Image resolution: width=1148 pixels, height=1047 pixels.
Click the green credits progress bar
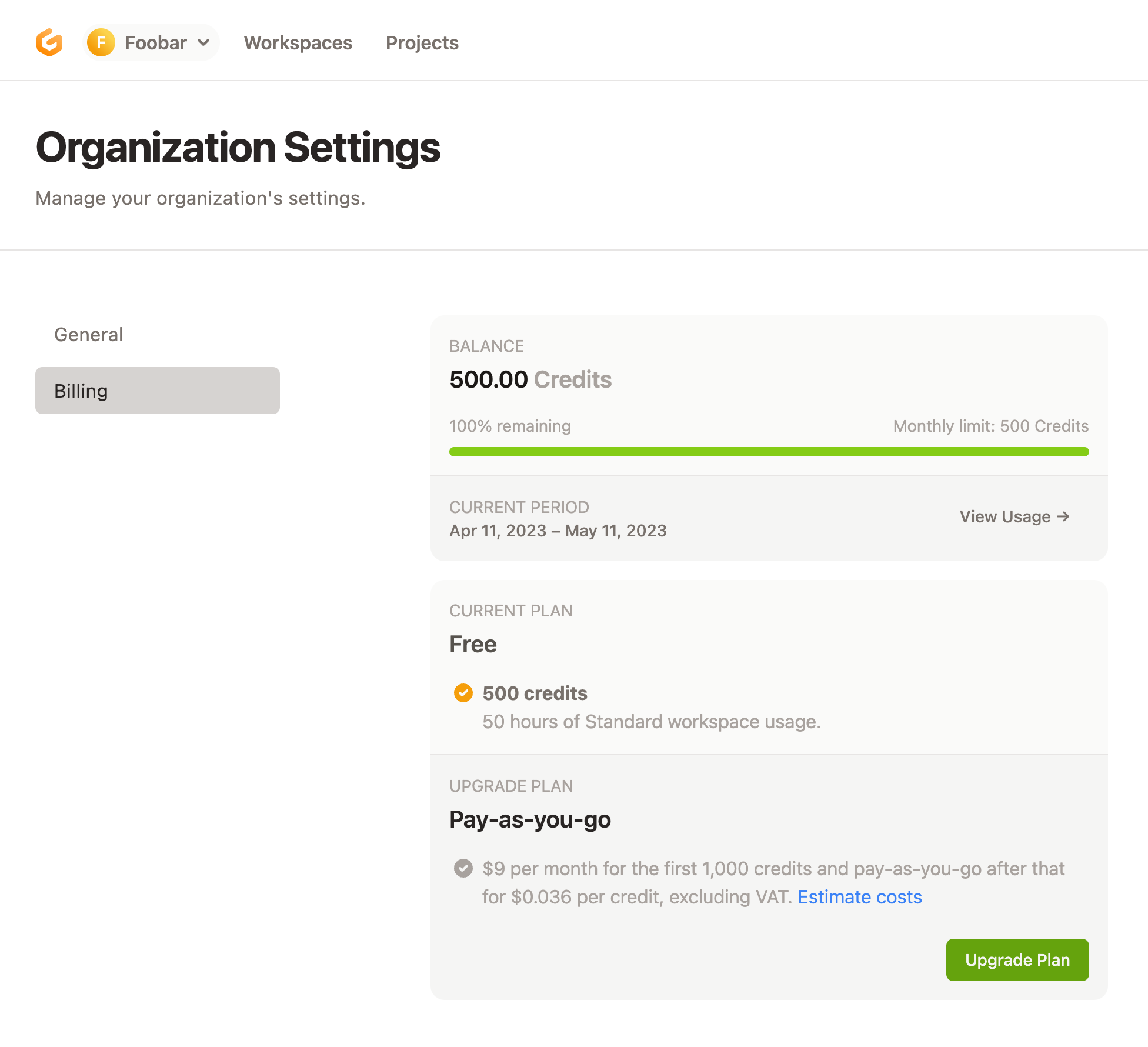pos(769,452)
